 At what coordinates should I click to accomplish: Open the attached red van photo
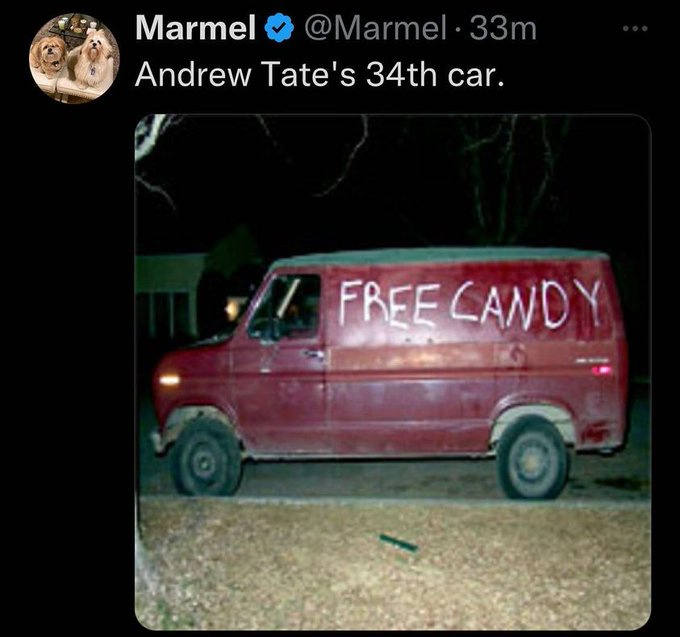click(393, 372)
